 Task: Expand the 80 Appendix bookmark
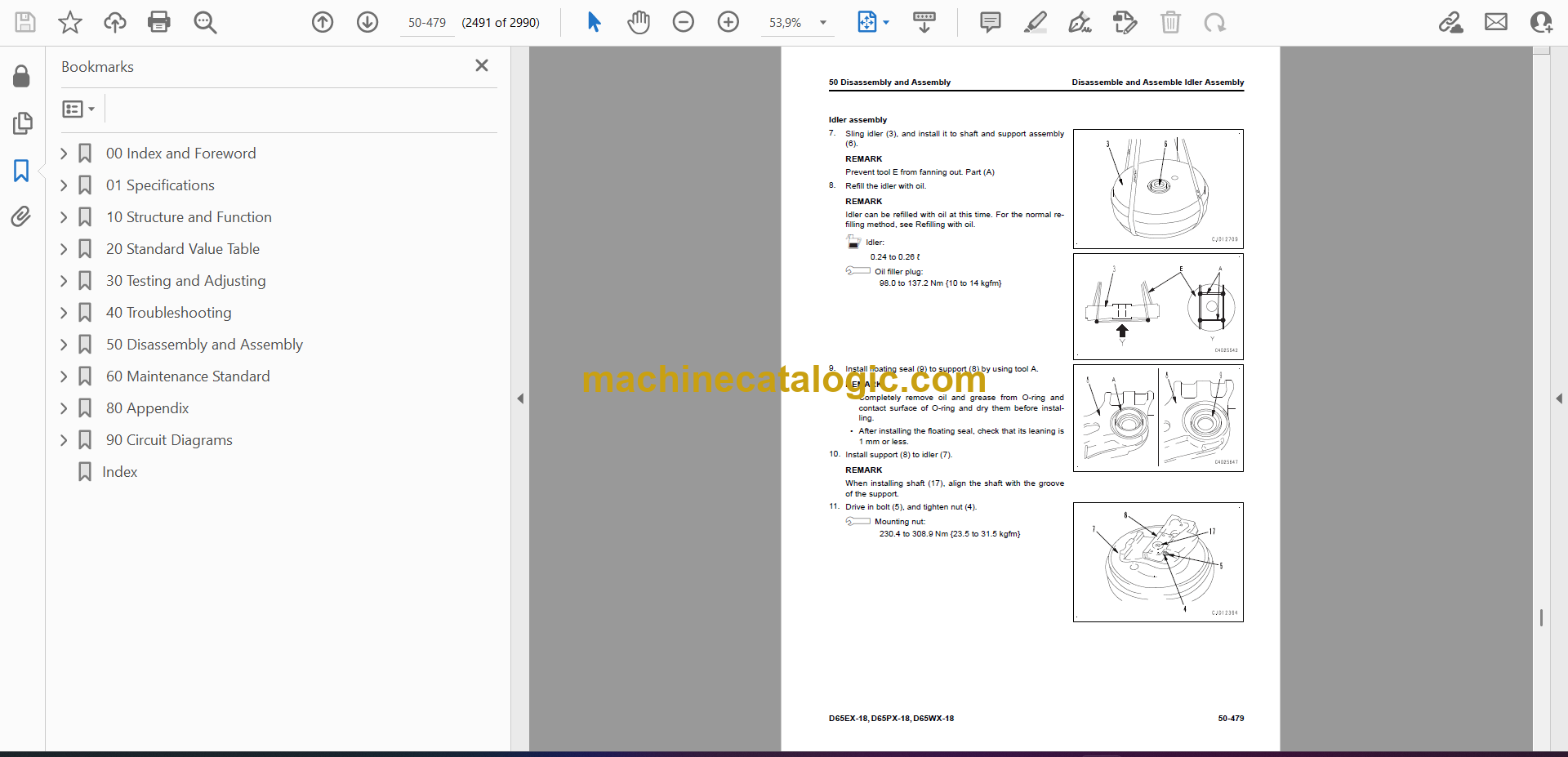pyautogui.click(x=64, y=408)
